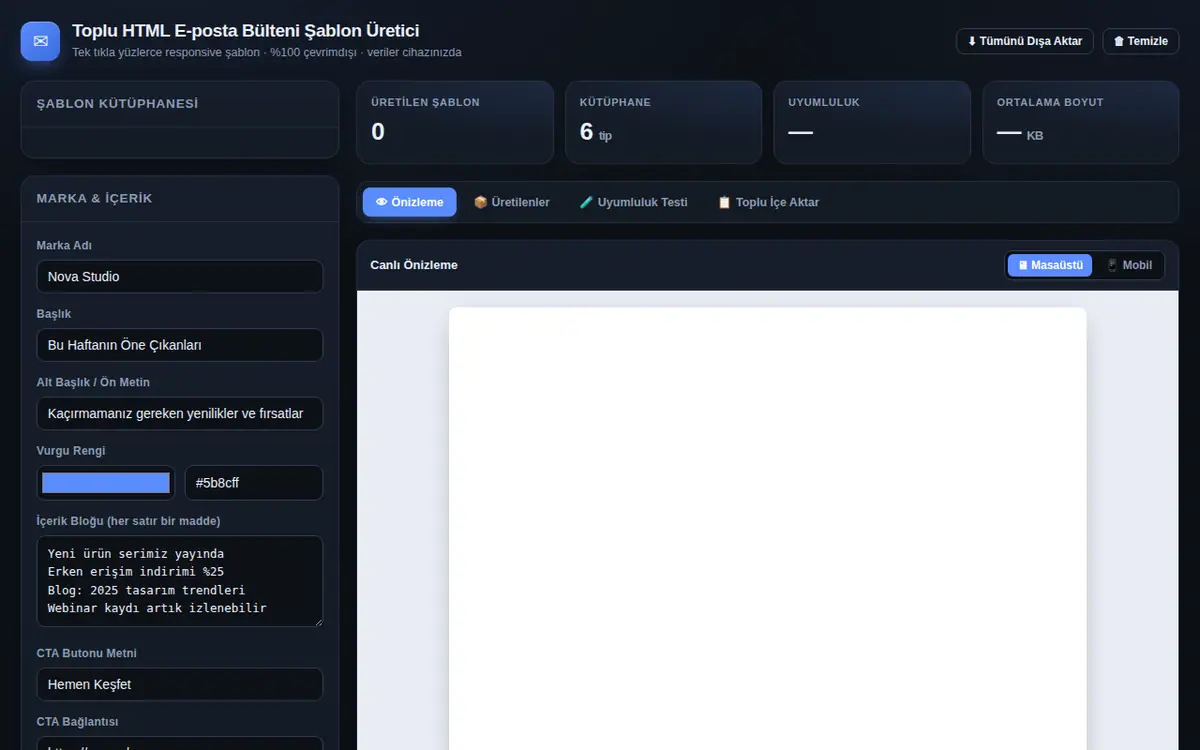Focus the CTA Butonu Metni field
This screenshot has width=1200, height=750.
[x=180, y=684]
